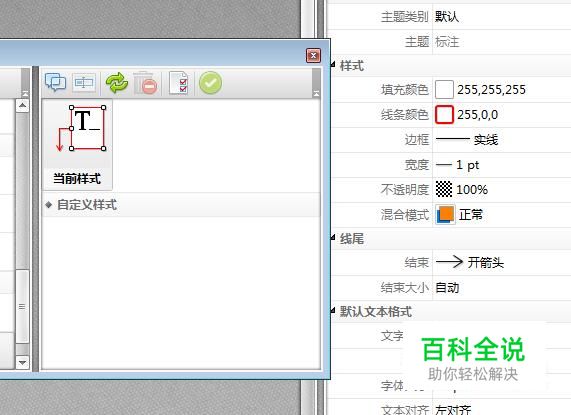
Task: Open the red line color swatch
Action: [x=444, y=115]
